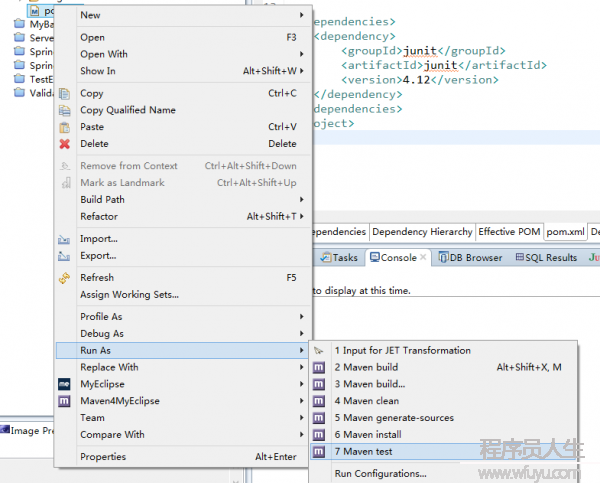Choose Refresh from the context menu
Image resolution: width=600 pixels, height=483 pixels.
182,278
